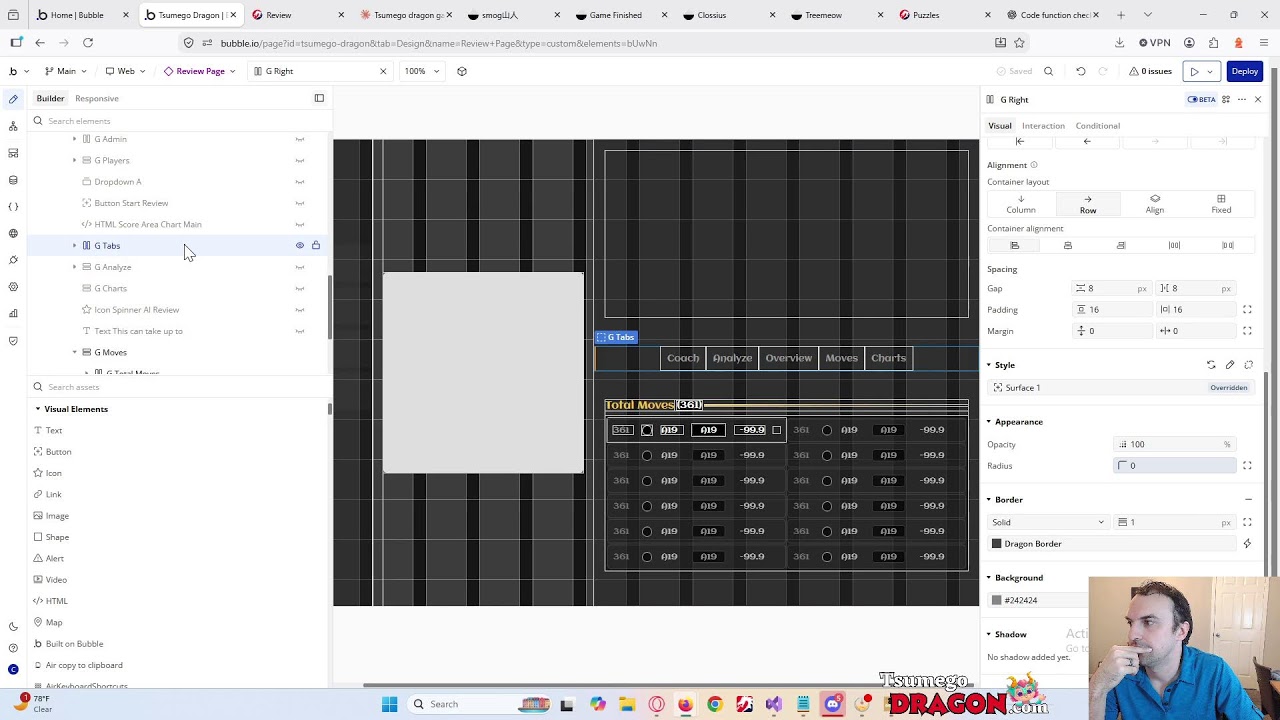Detach style using the dashed-circle icon
The image size is (1280, 720).
pos(1248,365)
